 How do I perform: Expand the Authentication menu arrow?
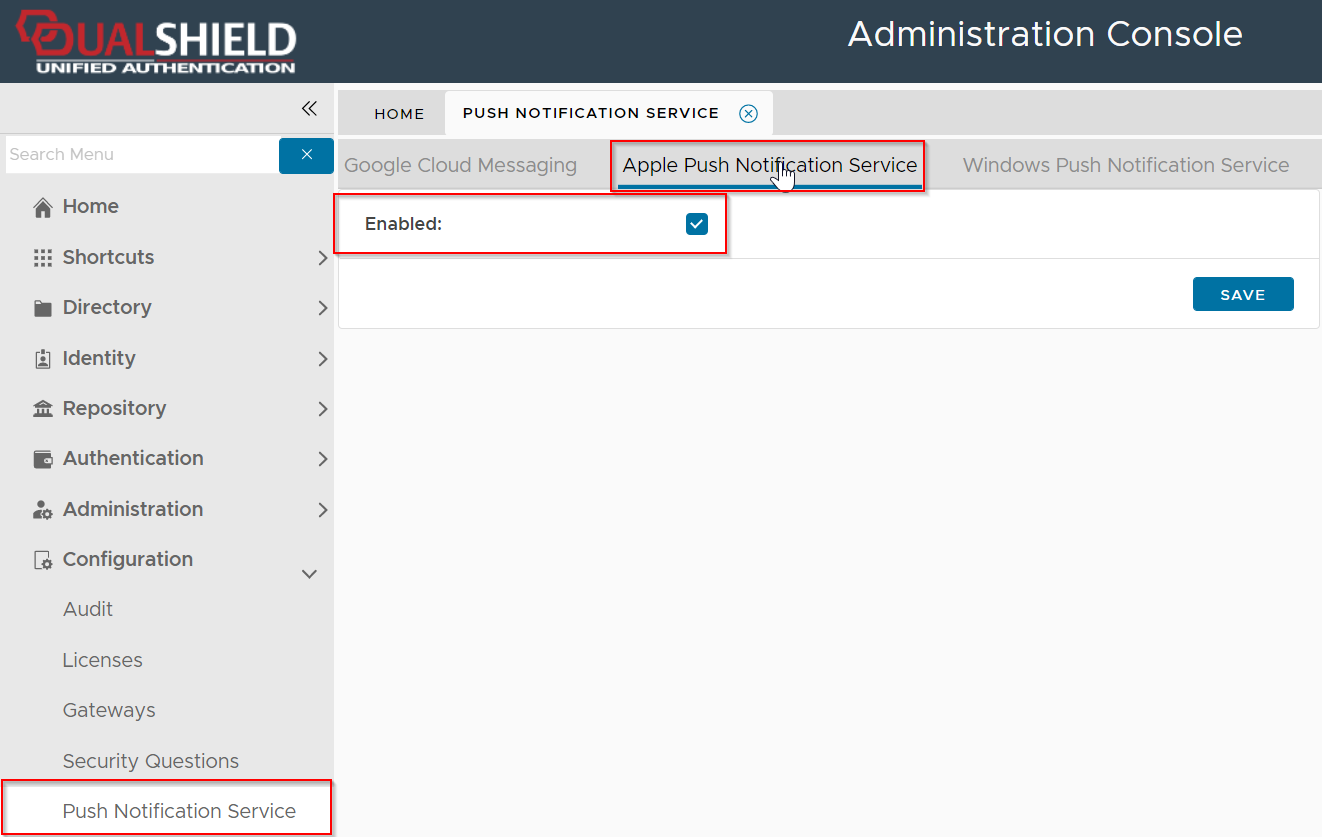[x=322, y=459]
